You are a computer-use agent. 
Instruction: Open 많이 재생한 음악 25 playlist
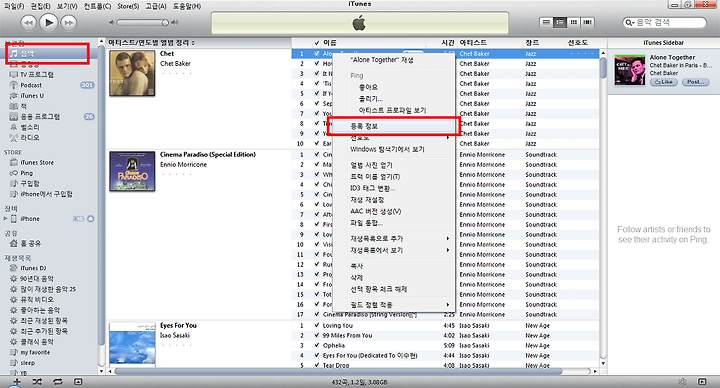[48, 289]
